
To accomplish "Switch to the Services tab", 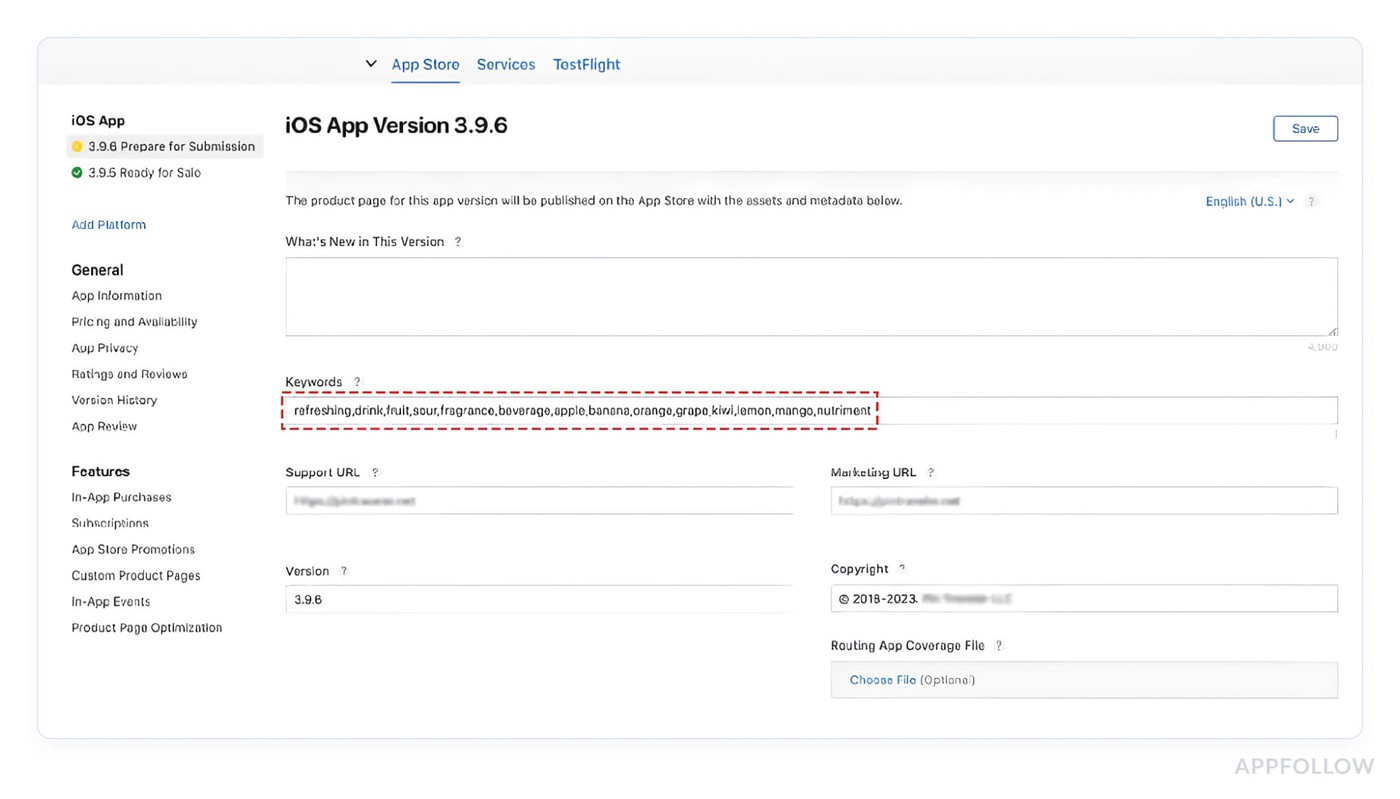I will pos(505,64).
